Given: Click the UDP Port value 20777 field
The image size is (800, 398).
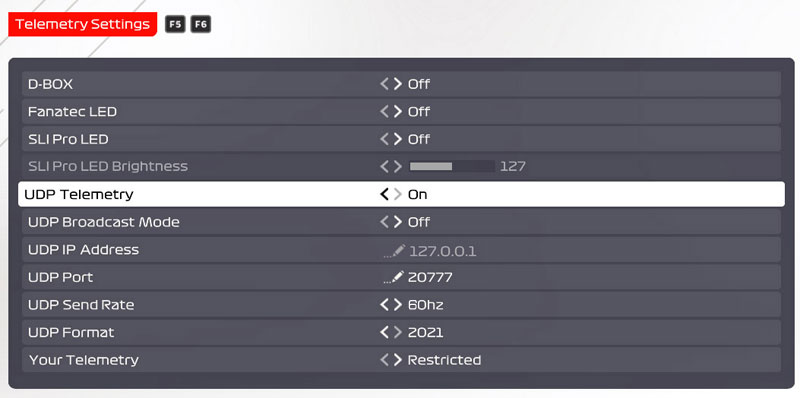Looking at the screenshot, I should (x=430, y=277).
